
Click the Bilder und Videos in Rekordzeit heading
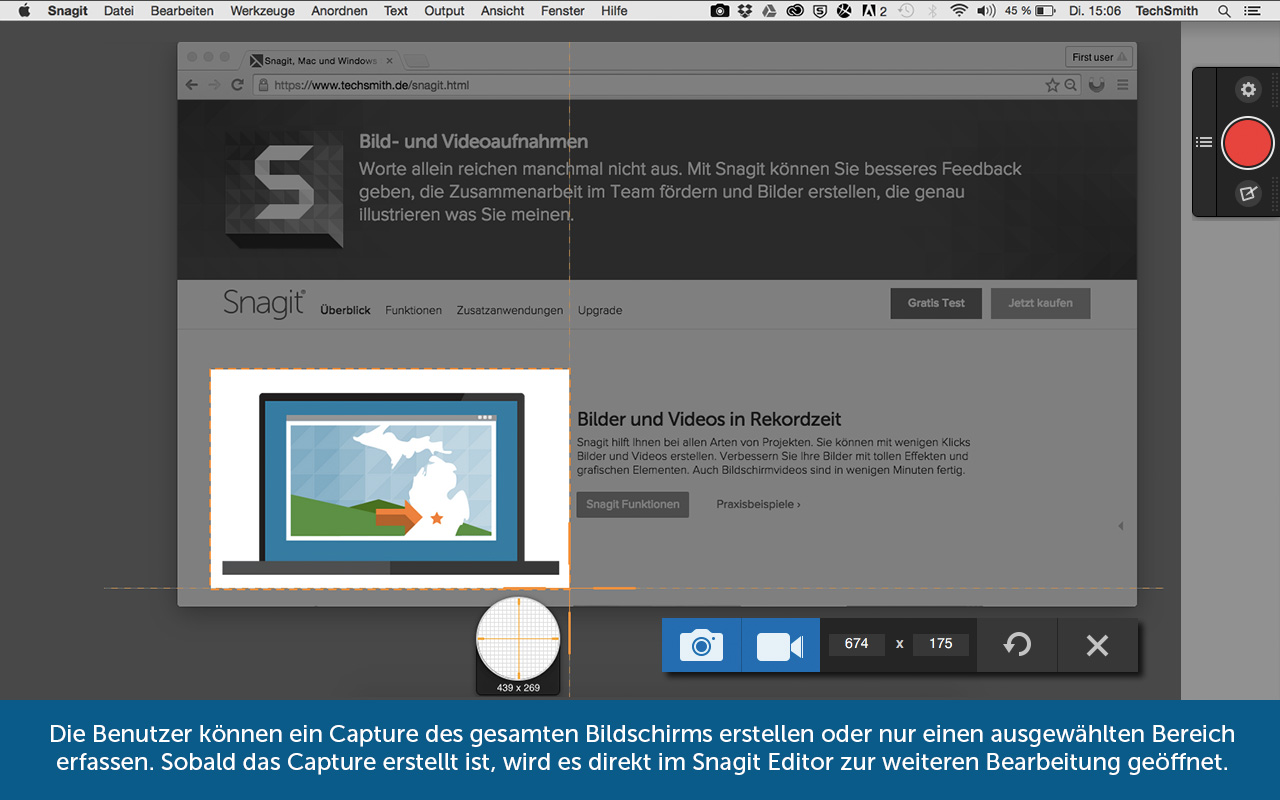(709, 419)
